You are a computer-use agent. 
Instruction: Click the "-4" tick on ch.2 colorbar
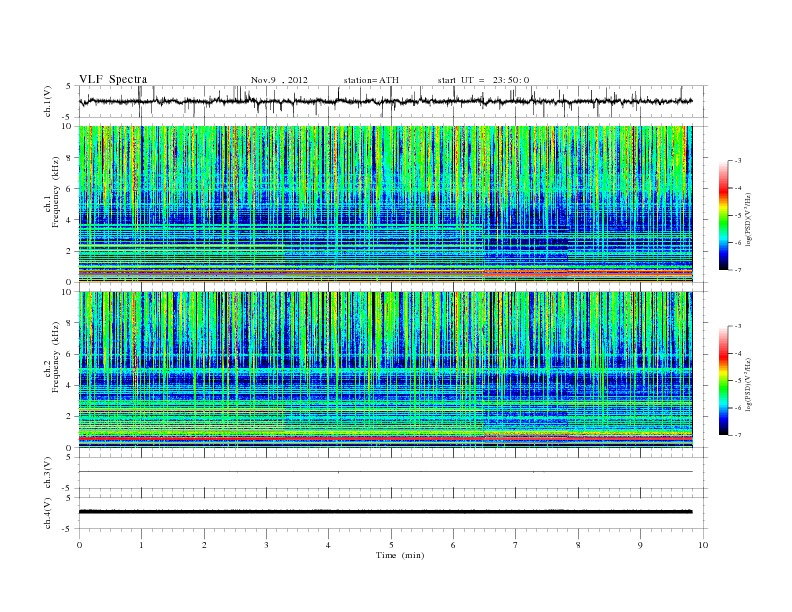738,353
